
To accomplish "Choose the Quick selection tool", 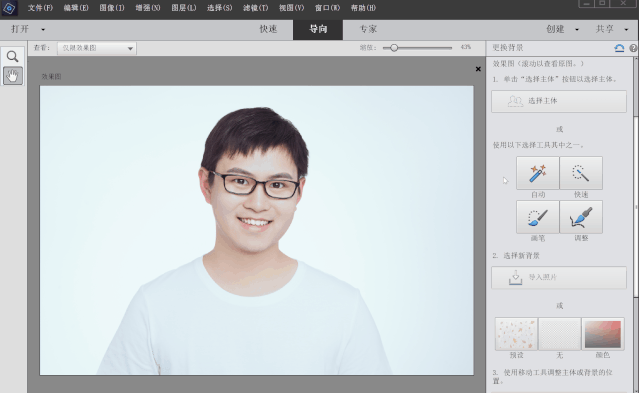I will click(581, 173).
